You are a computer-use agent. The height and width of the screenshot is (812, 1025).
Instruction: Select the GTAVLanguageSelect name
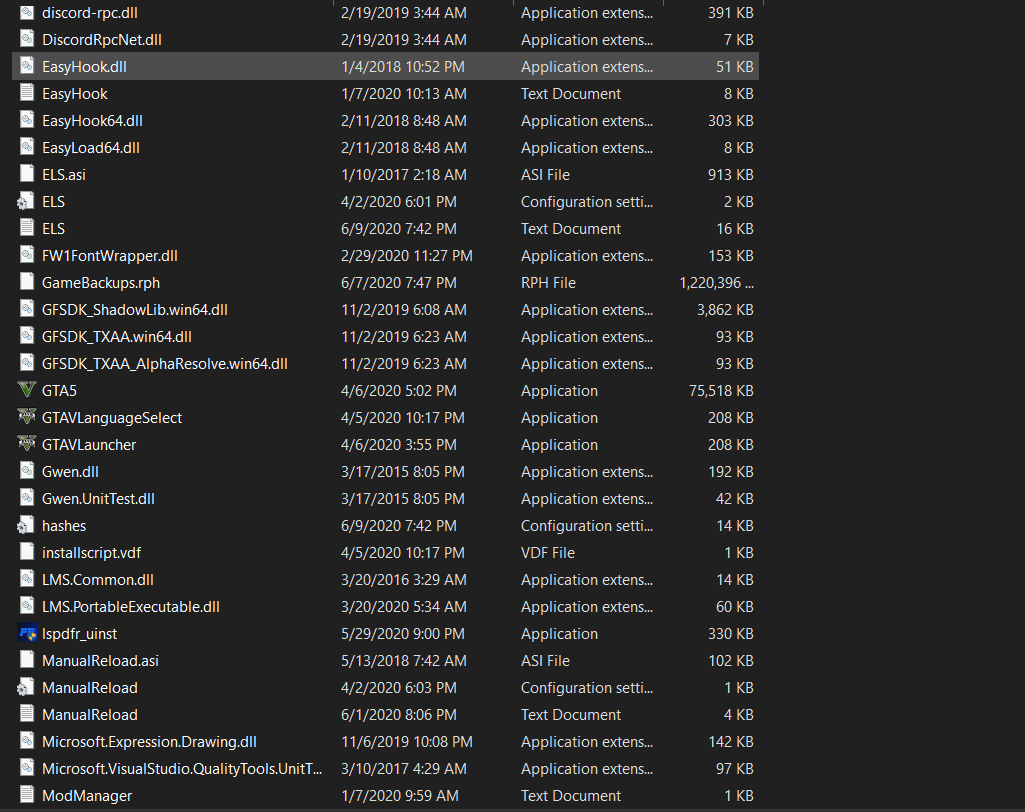click(112, 418)
